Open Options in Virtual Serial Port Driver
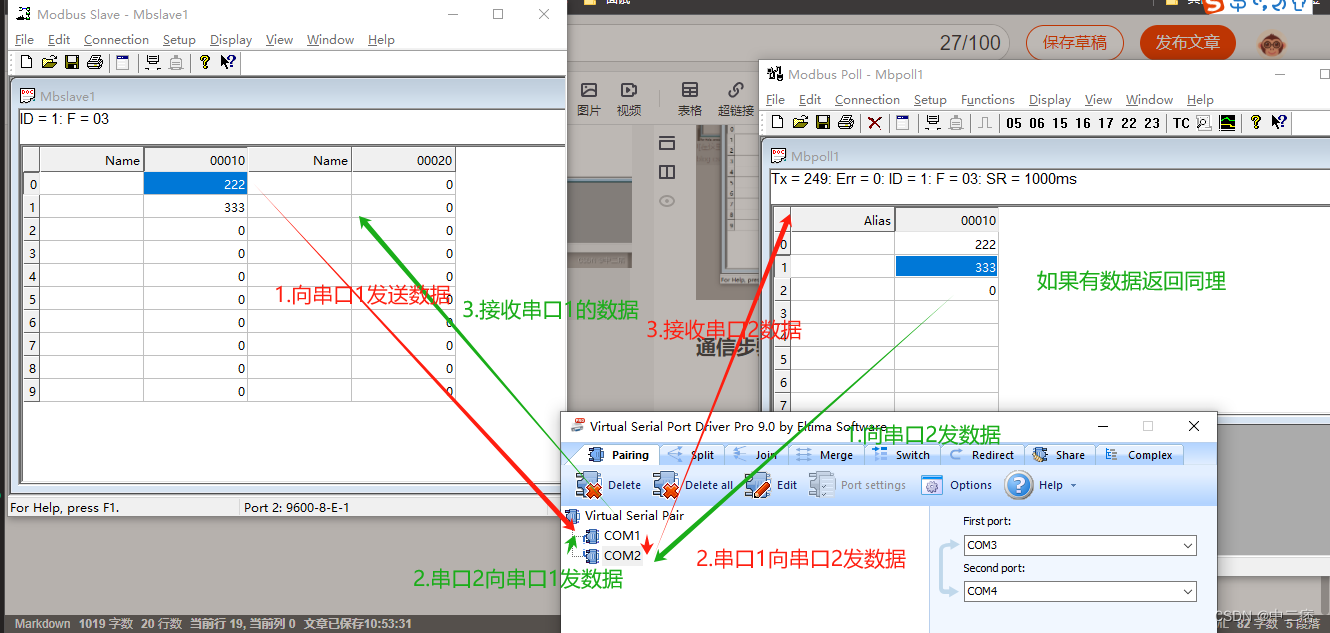 tap(957, 486)
